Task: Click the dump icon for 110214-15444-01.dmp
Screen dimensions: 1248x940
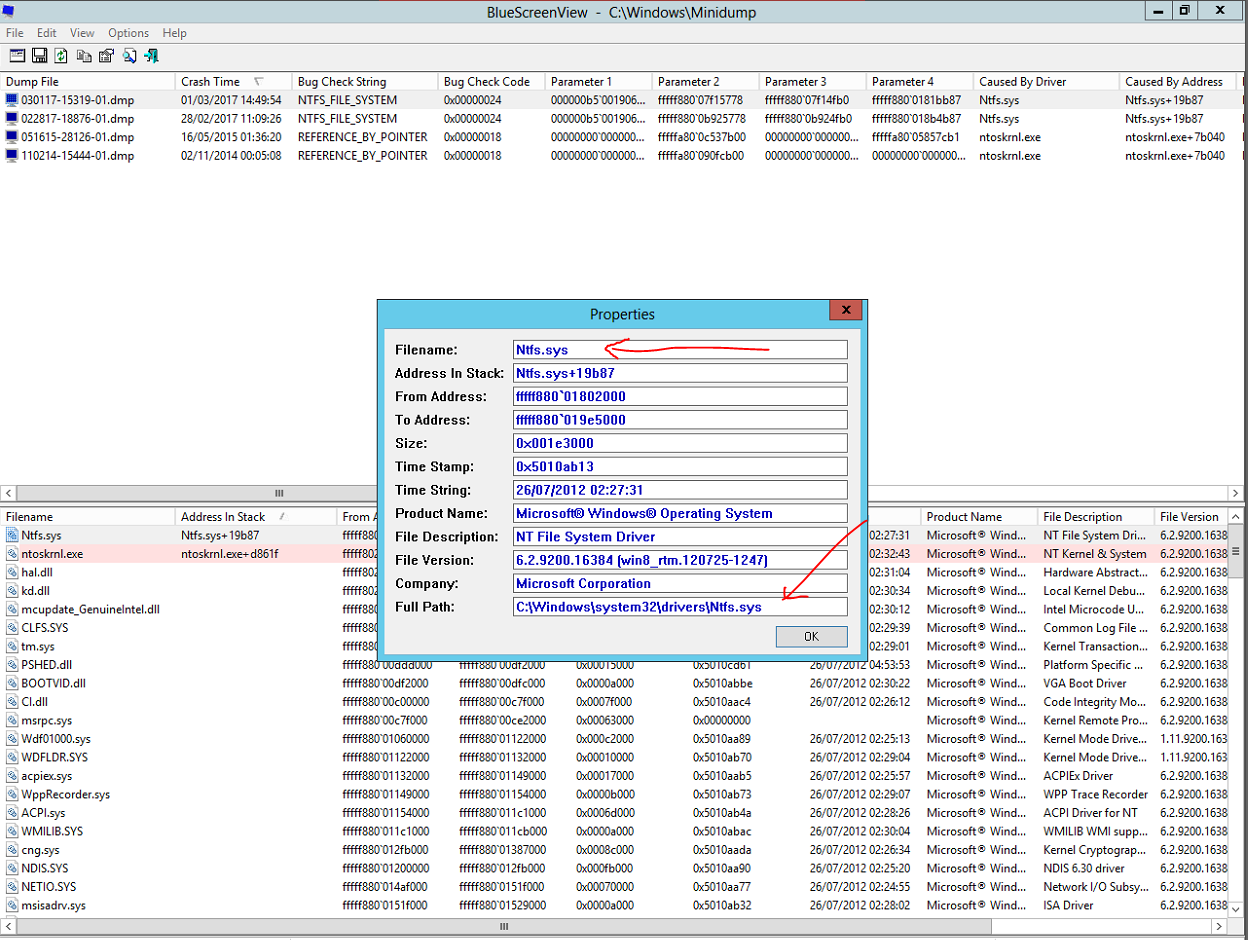Action: 12,156
